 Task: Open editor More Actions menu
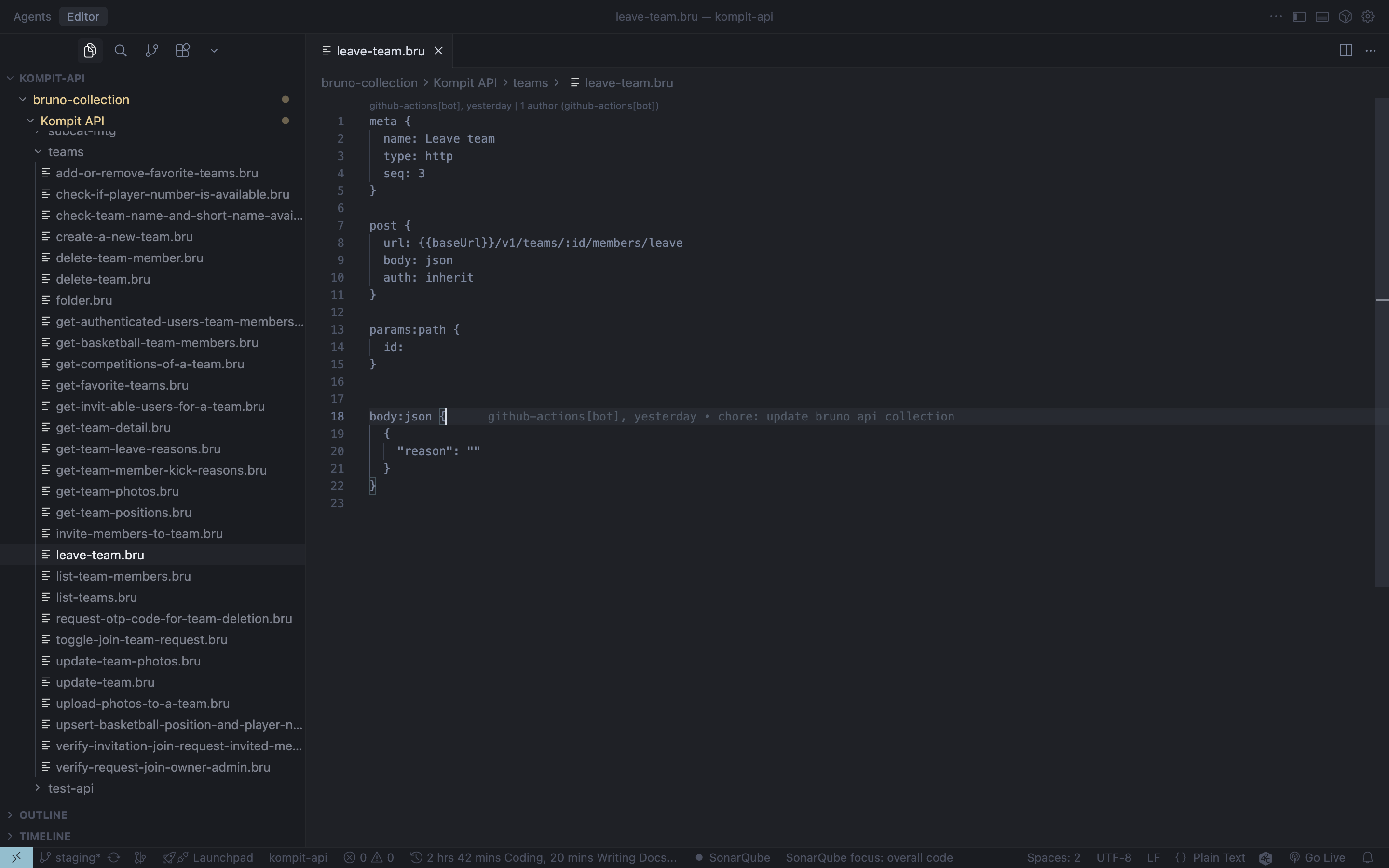click(x=1371, y=51)
